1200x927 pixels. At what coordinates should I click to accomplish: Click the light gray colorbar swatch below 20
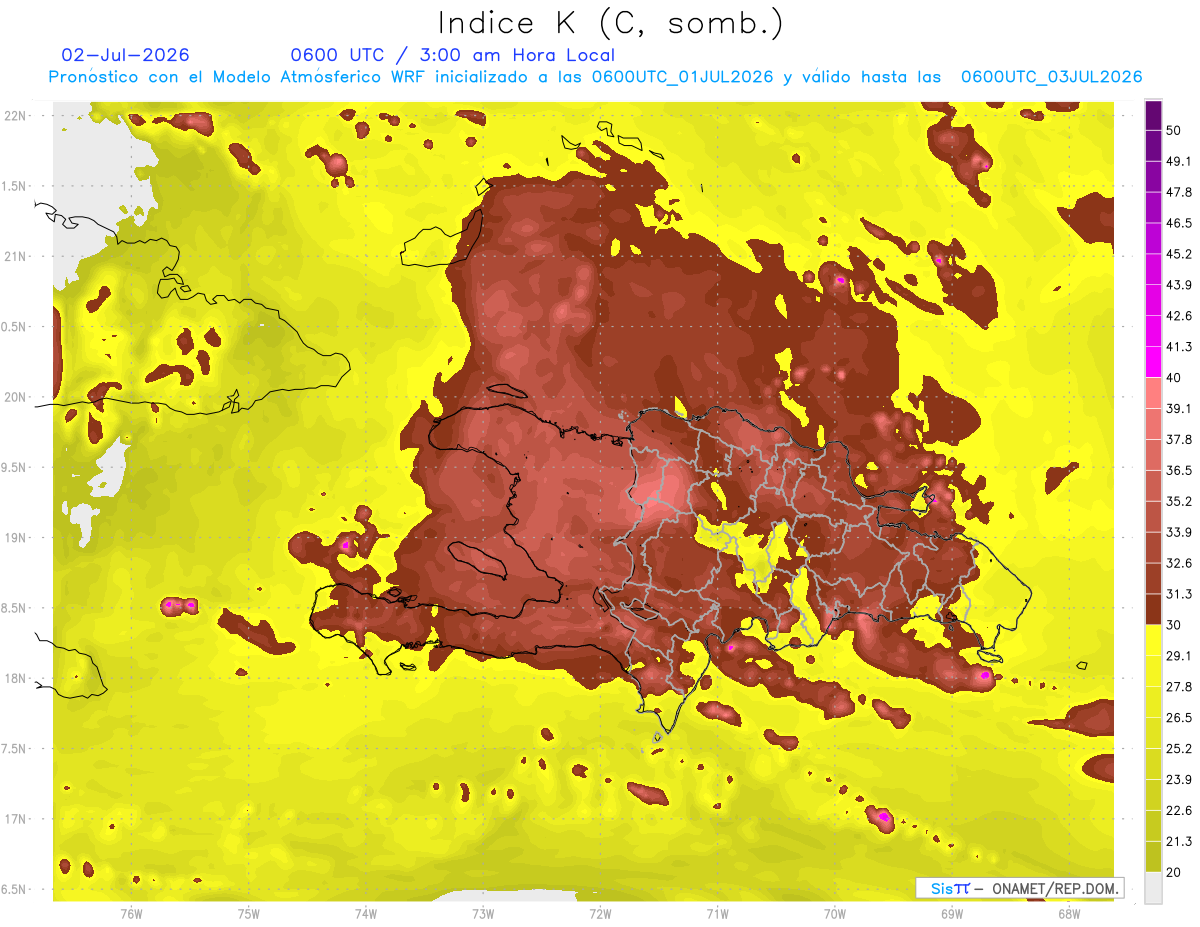tap(1153, 887)
